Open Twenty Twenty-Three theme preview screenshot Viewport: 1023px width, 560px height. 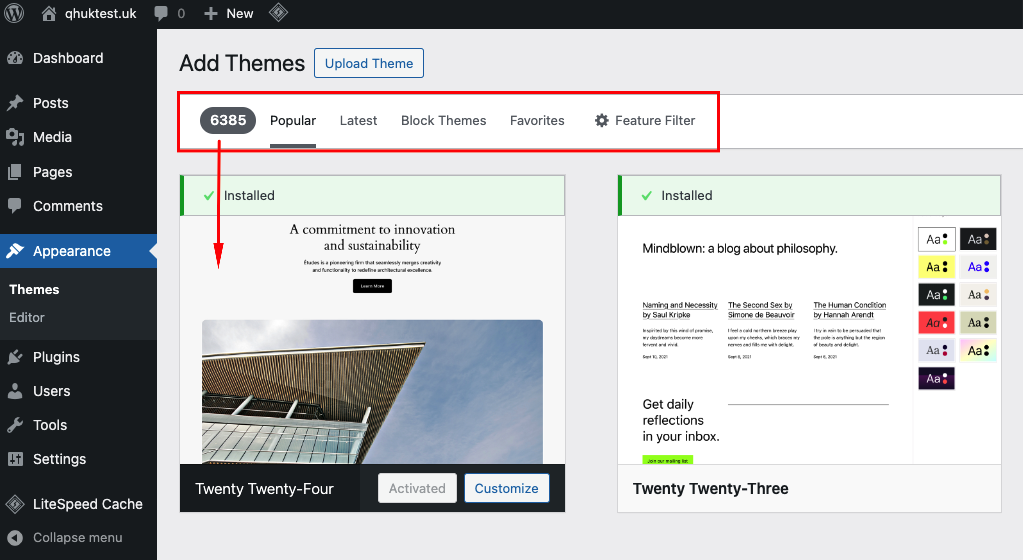coord(809,340)
